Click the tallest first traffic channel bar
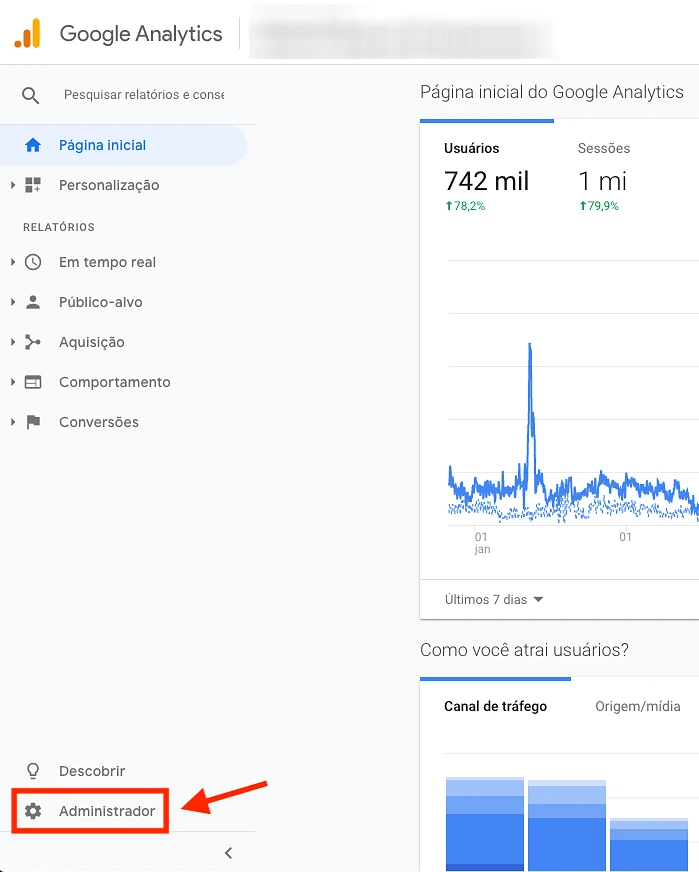Viewport: 699px width, 872px height. (x=485, y=824)
